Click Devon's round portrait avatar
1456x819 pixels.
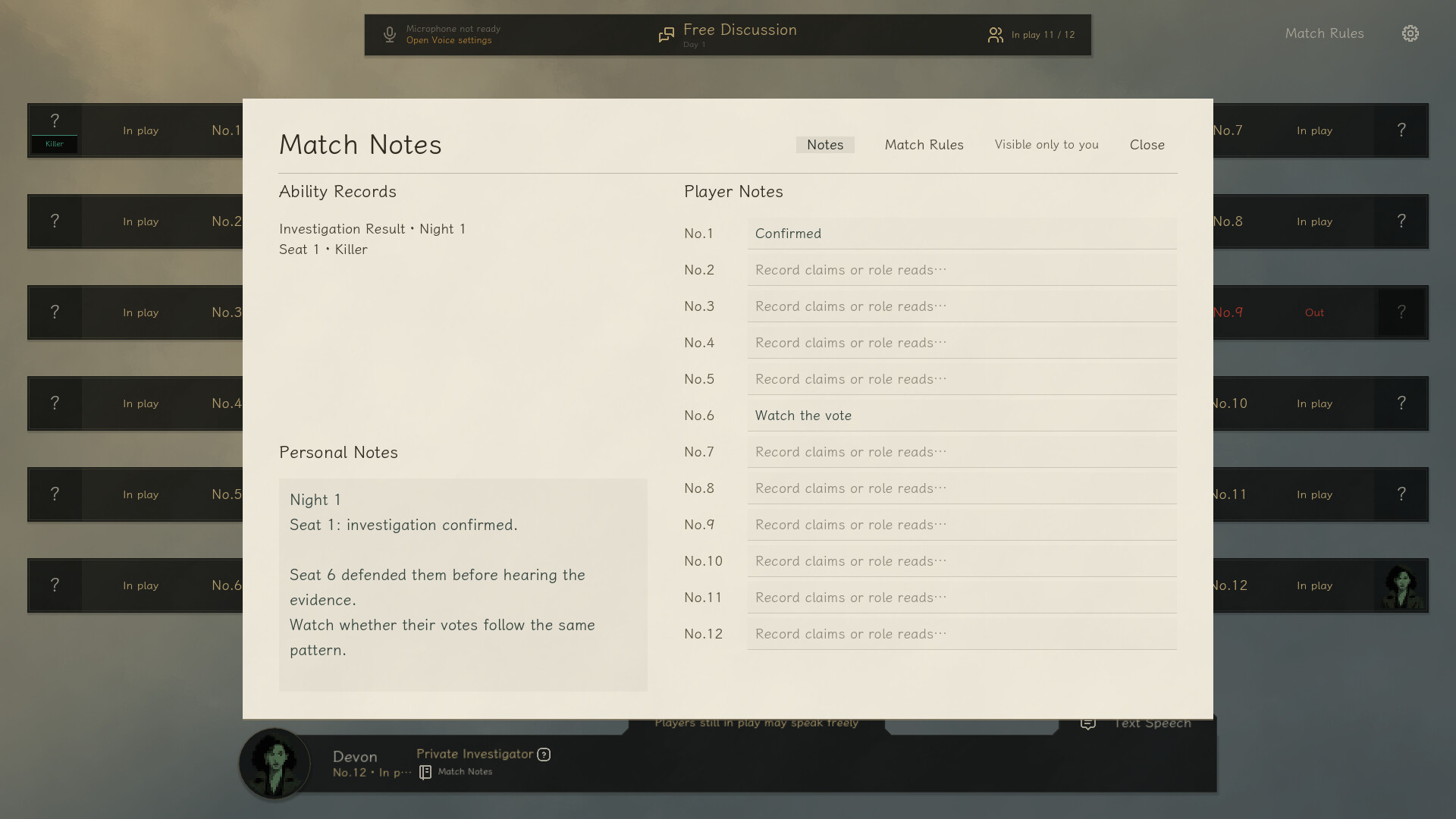(x=275, y=764)
